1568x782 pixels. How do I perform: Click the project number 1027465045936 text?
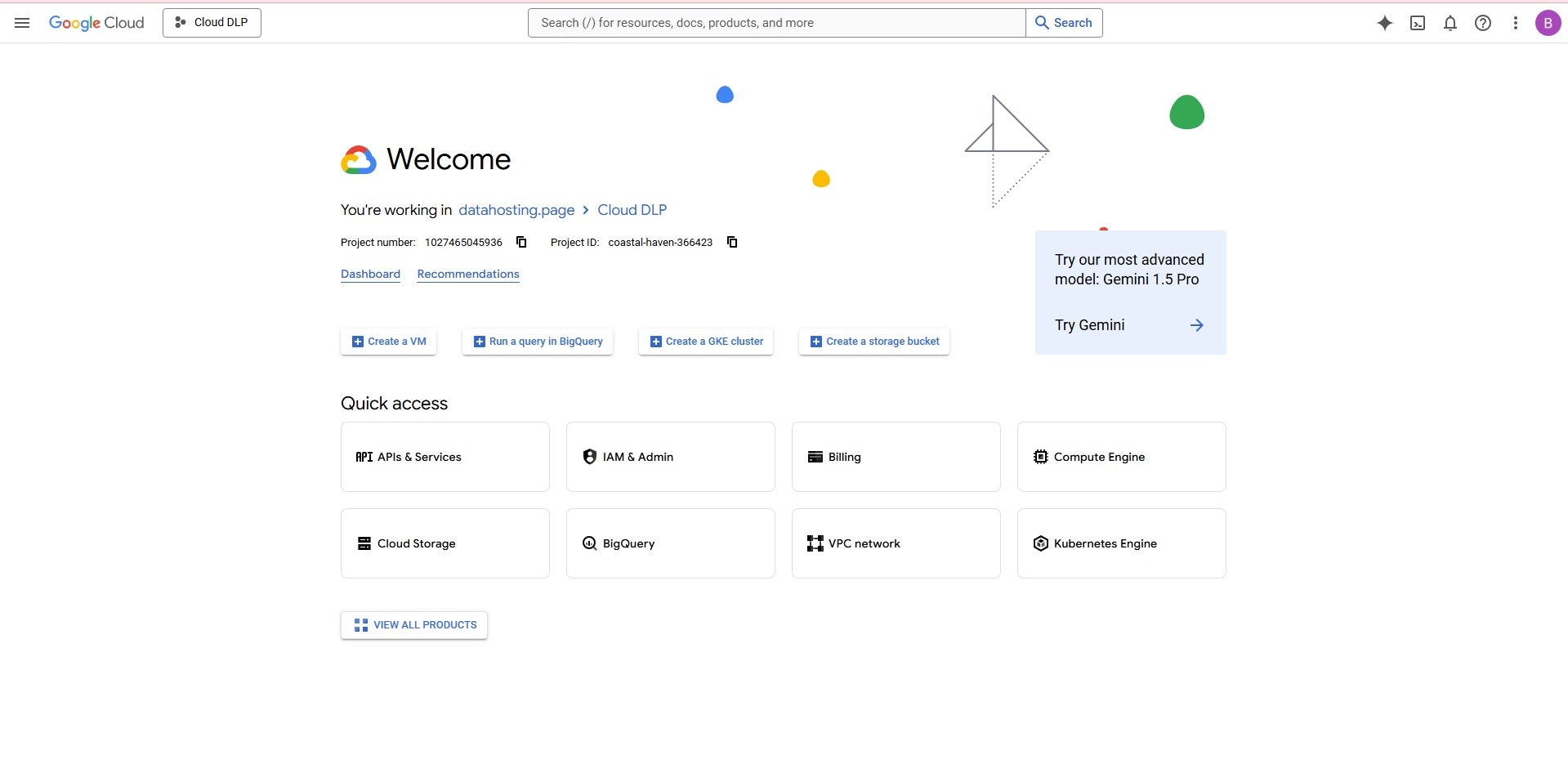(463, 243)
